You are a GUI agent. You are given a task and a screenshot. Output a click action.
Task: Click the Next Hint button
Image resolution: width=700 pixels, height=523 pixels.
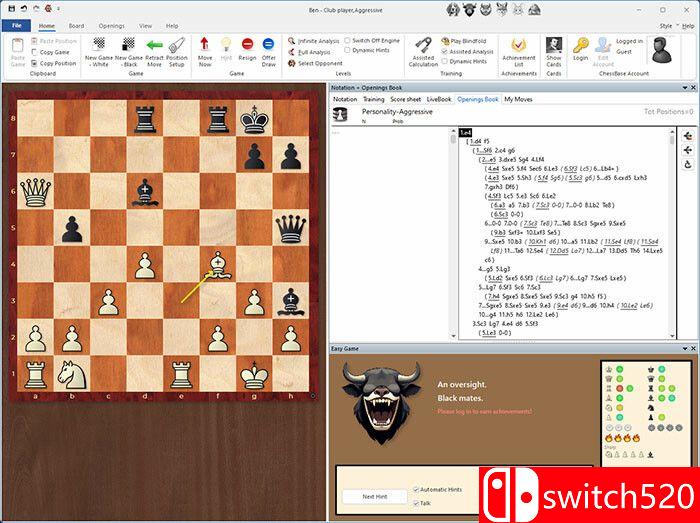tap(374, 497)
